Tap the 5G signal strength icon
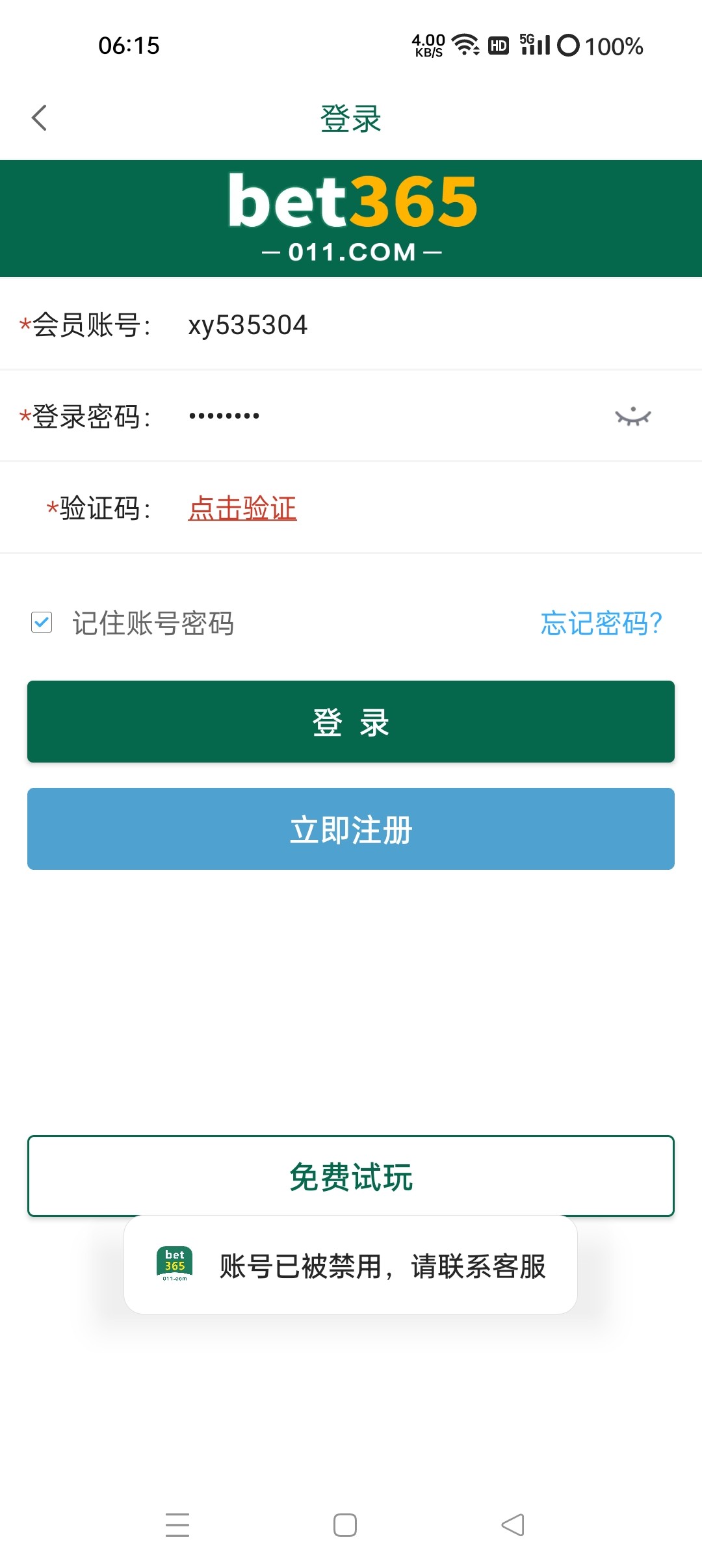Image resolution: width=702 pixels, height=1568 pixels. point(535,45)
